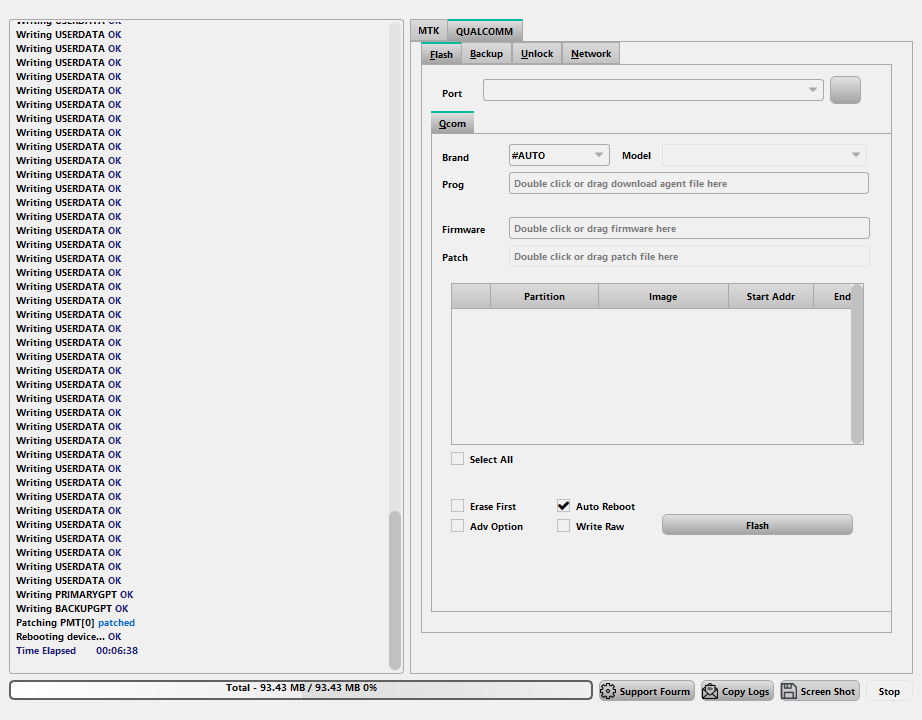Image resolution: width=922 pixels, height=720 pixels.
Task: Go to the Unlock tab
Action: (537, 54)
